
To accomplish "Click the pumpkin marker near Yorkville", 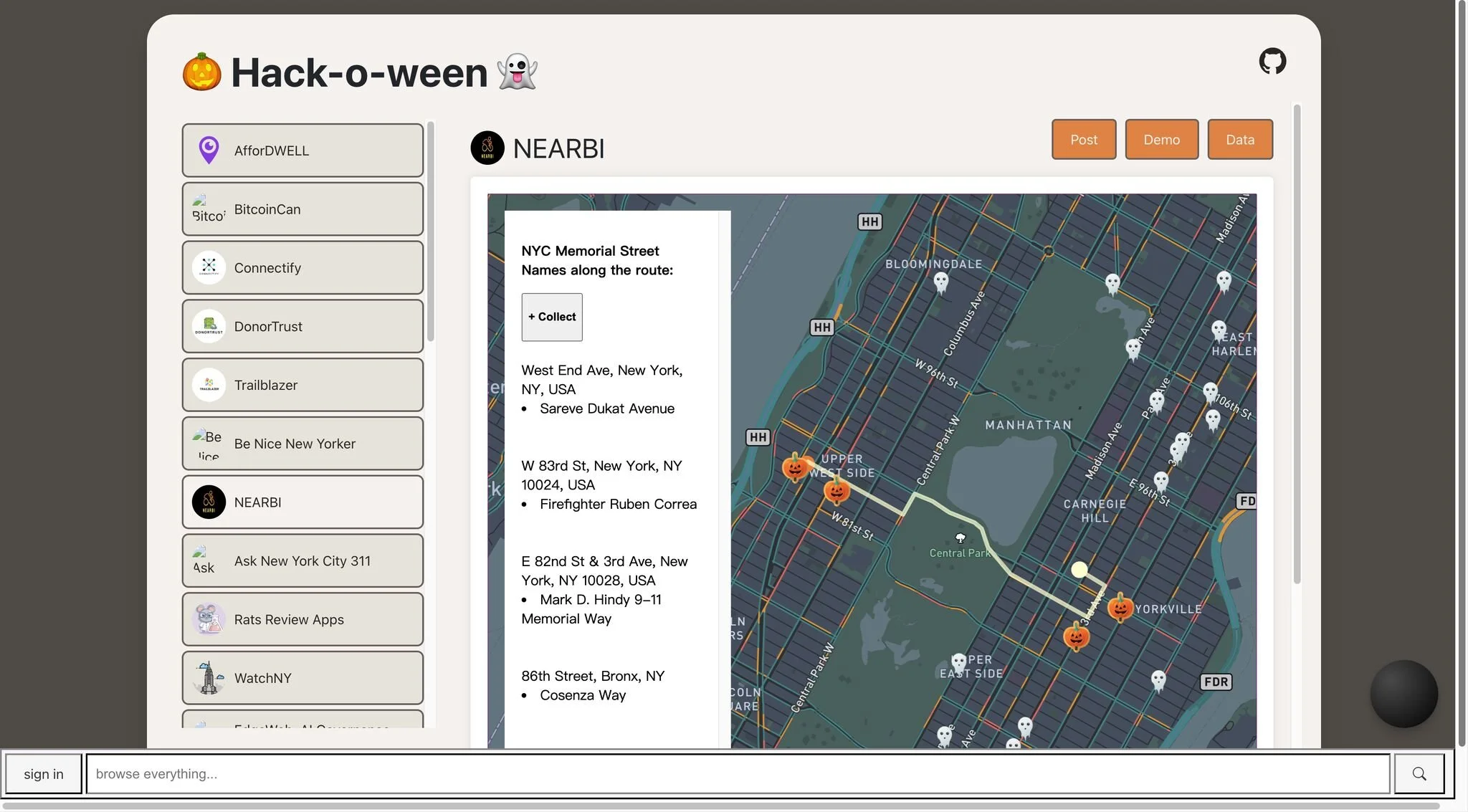I will pos(1120,608).
